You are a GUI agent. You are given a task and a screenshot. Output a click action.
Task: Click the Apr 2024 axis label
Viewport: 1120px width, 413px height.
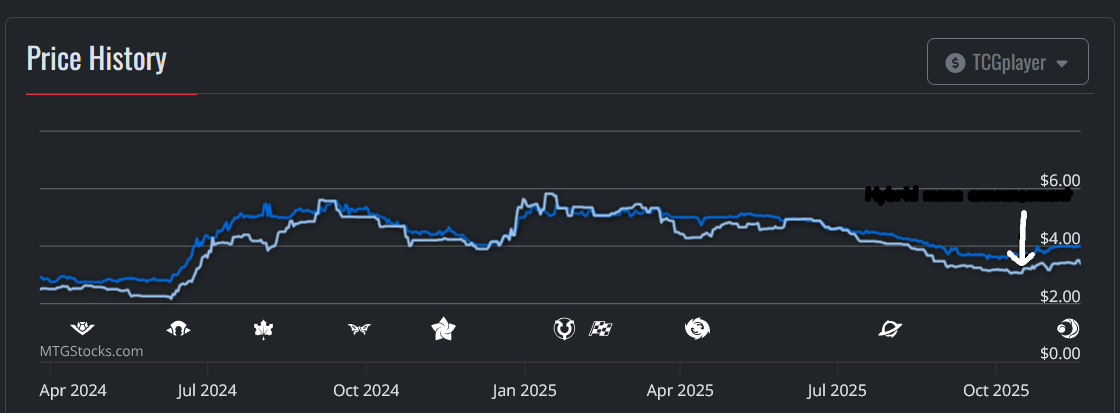[x=73, y=391]
